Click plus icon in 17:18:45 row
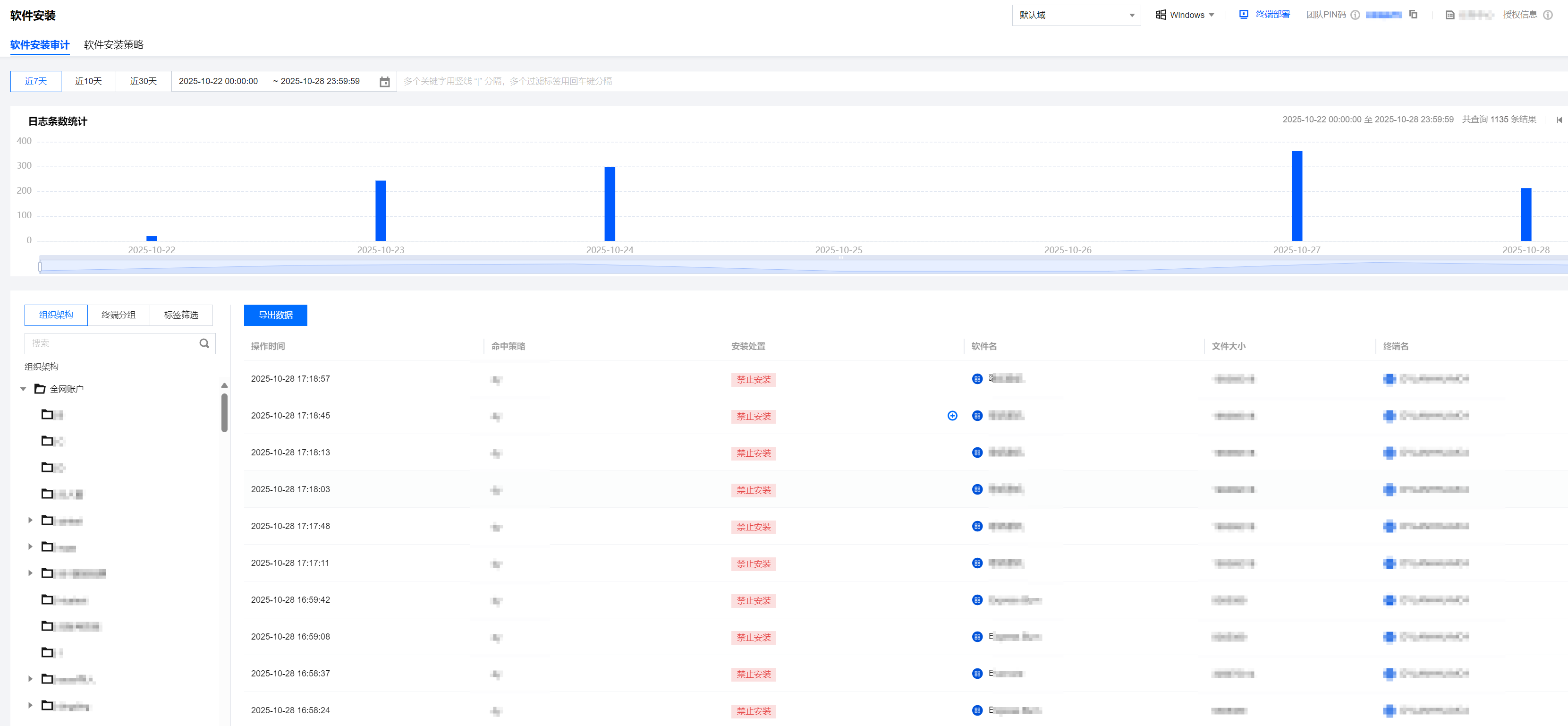 click(x=952, y=416)
